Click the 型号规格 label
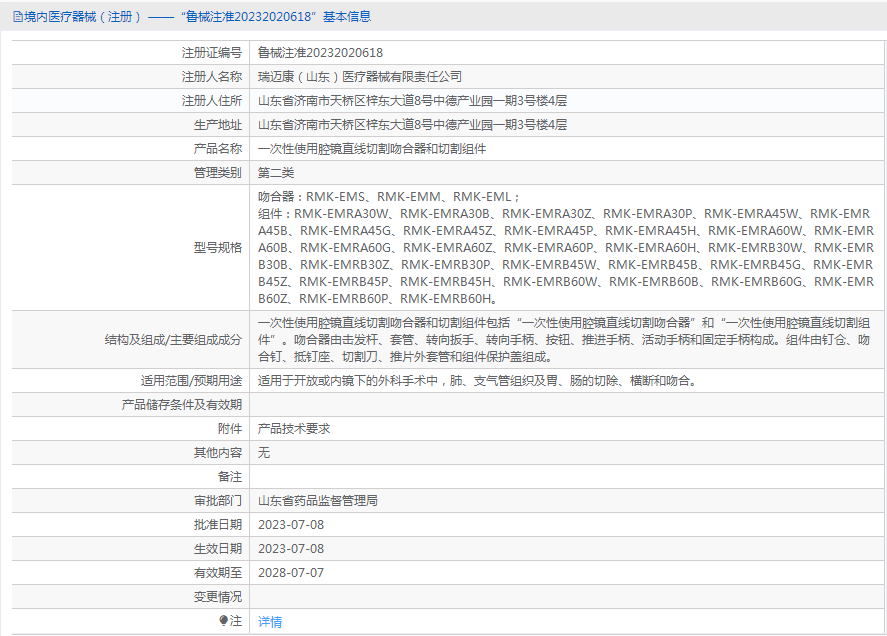The height and width of the screenshot is (636, 887). (218, 247)
